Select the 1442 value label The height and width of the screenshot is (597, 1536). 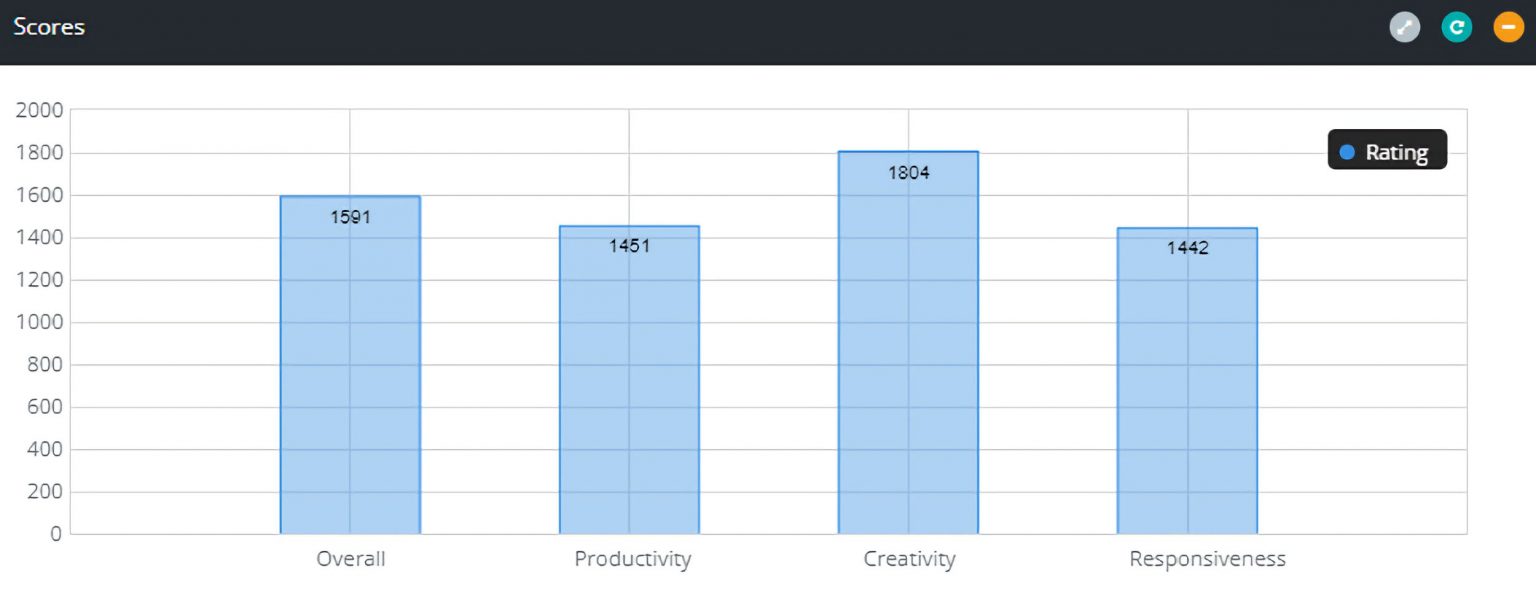point(1188,248)
